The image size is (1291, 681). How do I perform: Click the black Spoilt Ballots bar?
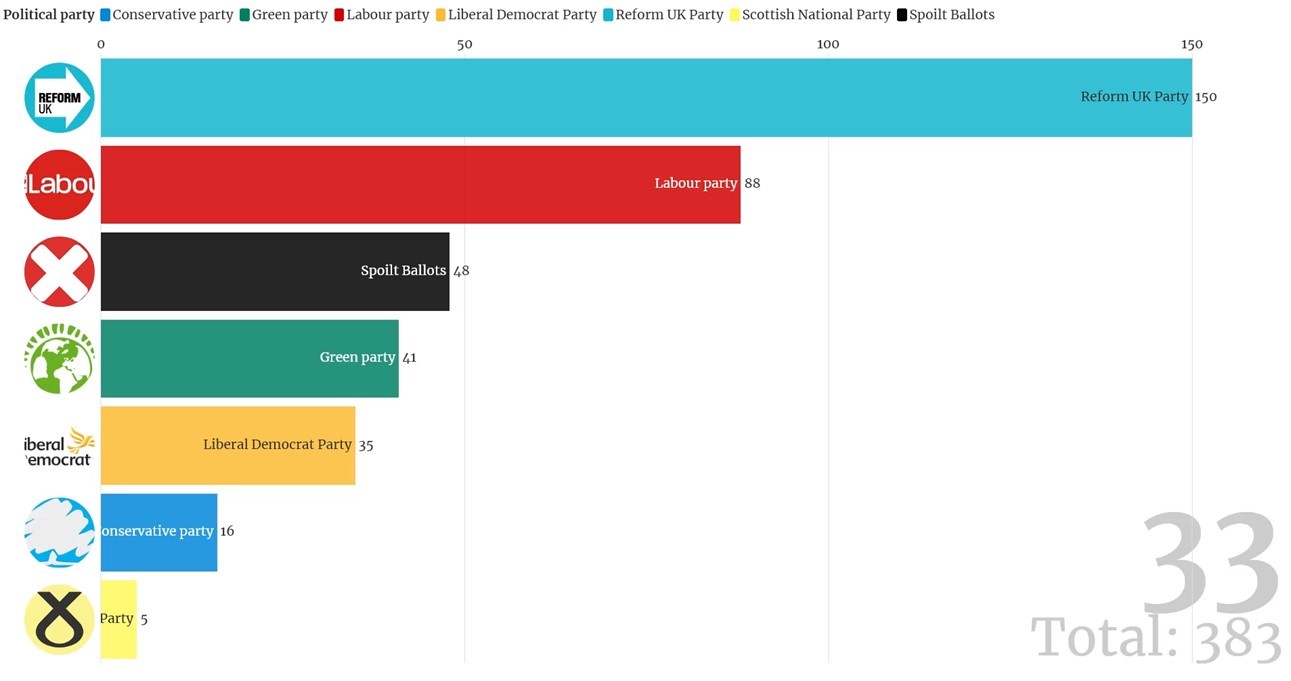click(x=275, y=271)
